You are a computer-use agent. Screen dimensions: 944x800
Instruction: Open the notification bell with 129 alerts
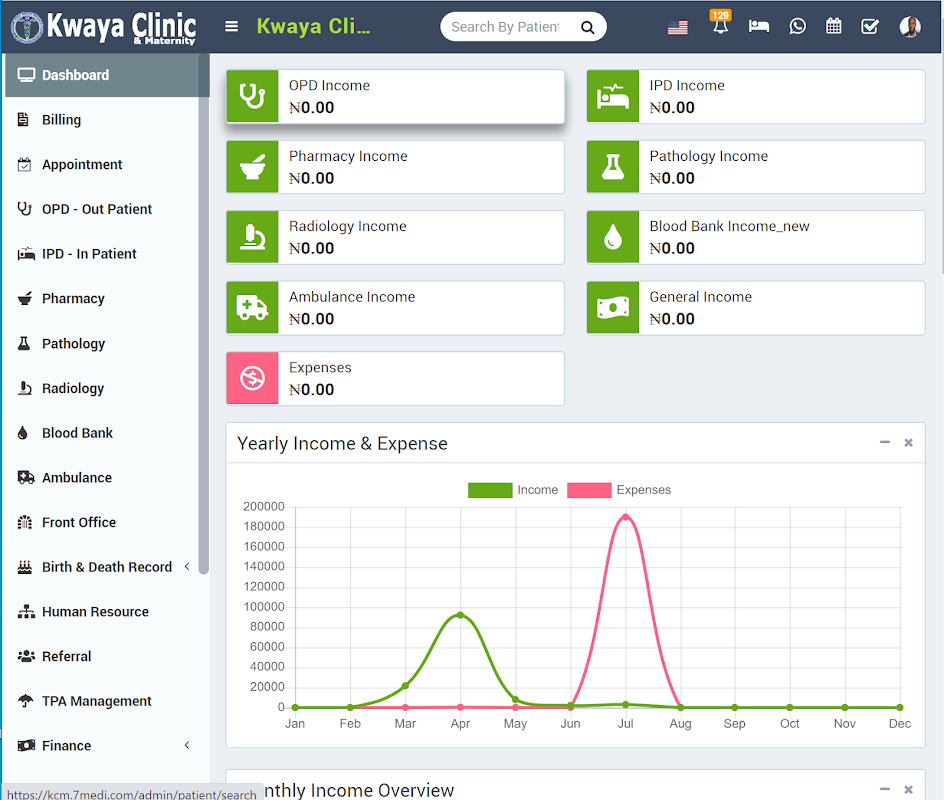(x=720, y=24)
